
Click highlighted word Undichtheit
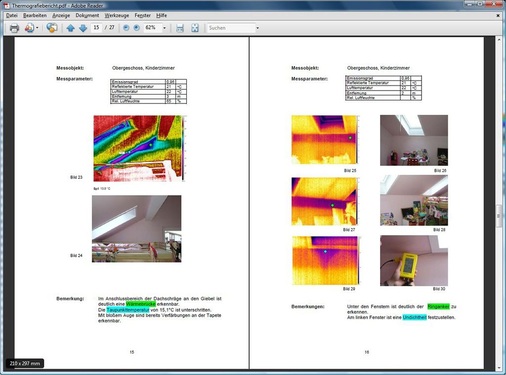click(x=414, y=317)
